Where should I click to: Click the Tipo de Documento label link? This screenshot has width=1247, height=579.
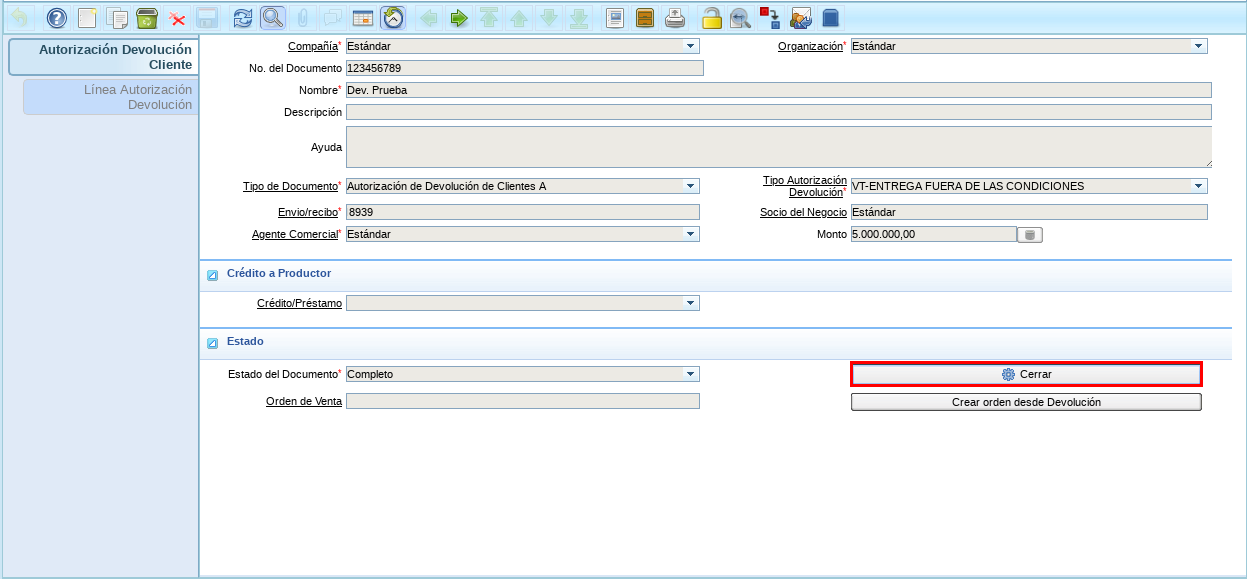pos(290,186)
